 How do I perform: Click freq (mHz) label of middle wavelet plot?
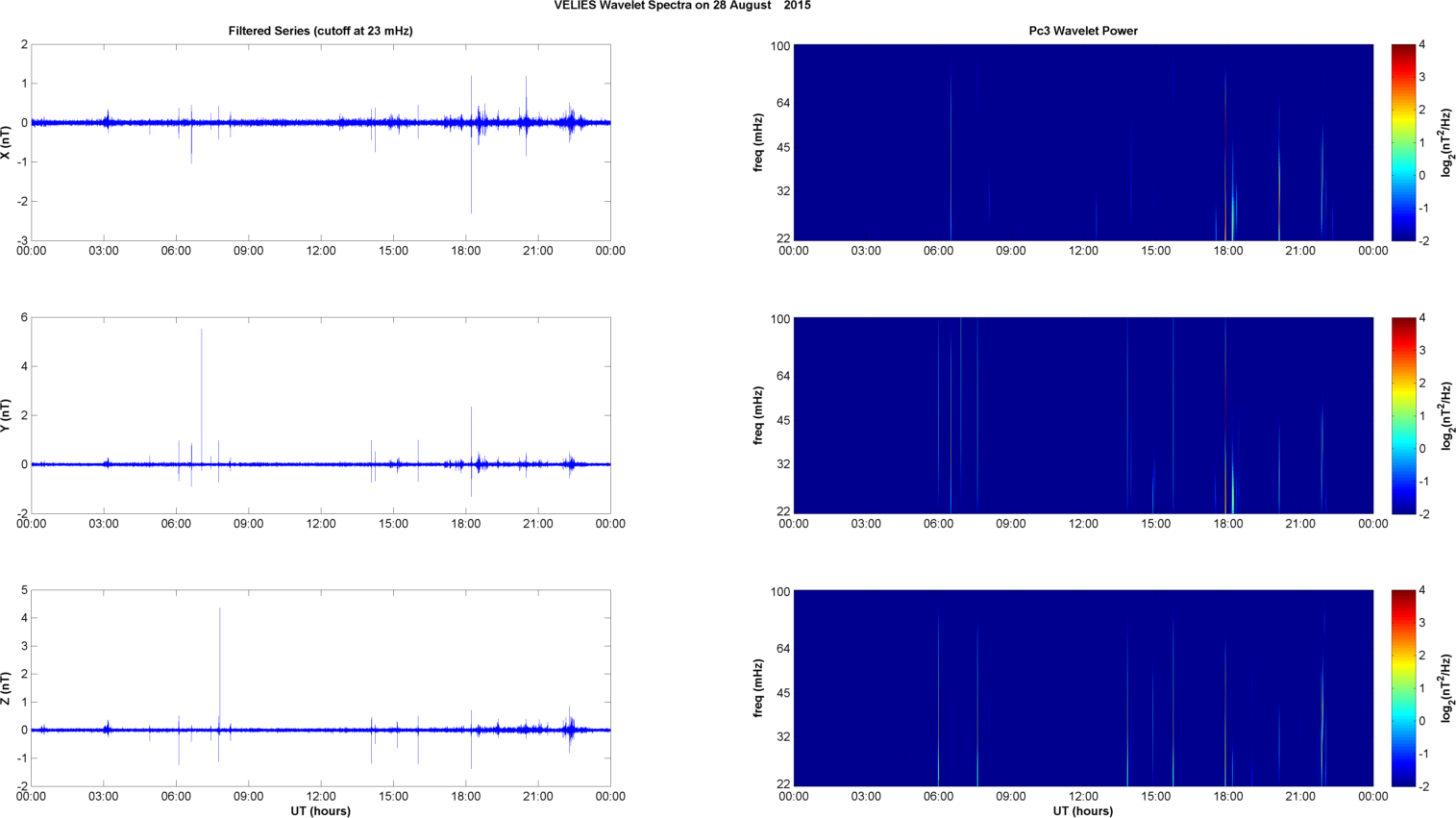758,415
